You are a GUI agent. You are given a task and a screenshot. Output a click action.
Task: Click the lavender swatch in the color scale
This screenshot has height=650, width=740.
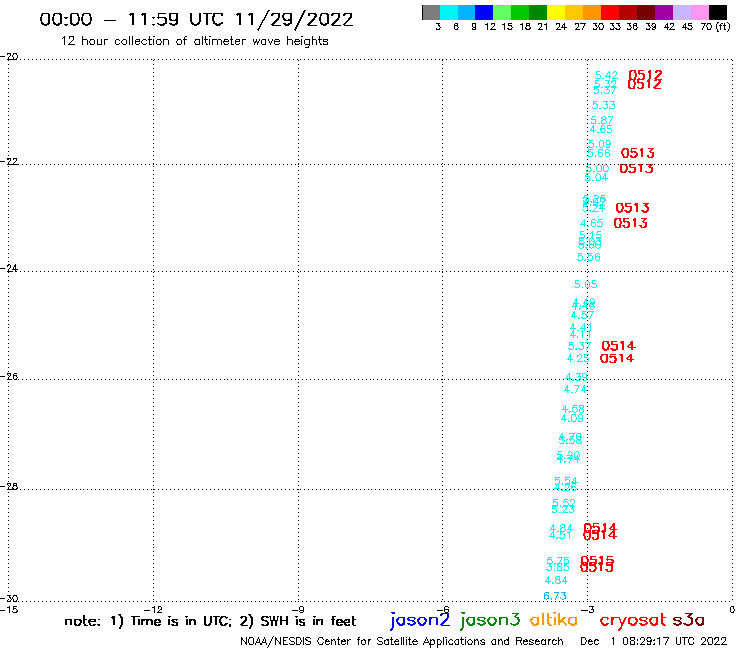coord(682,12)
